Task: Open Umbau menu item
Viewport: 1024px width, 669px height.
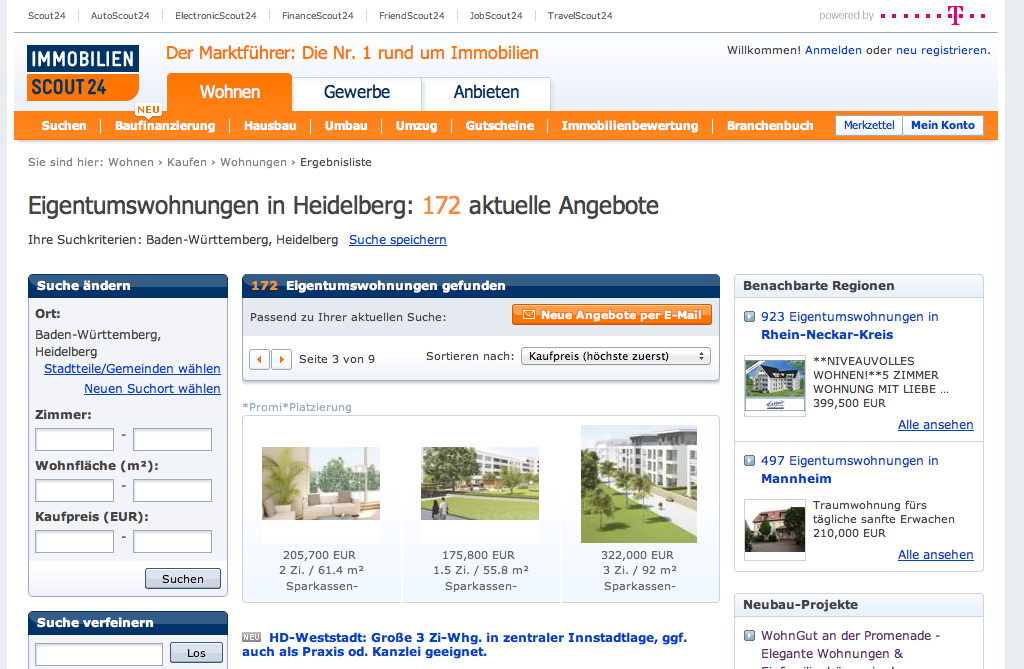Action: [346, 125]
